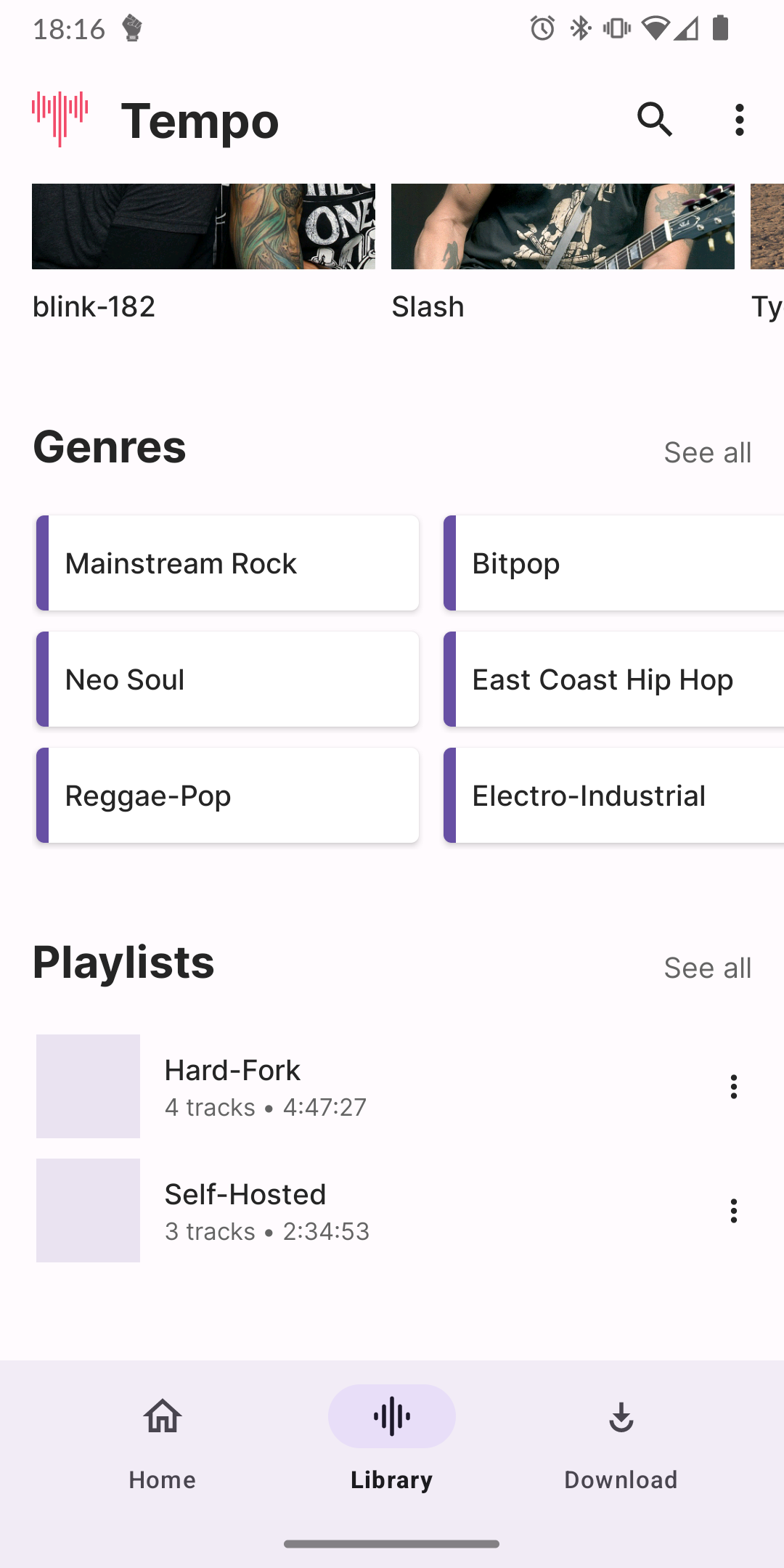Tap the Home icon in navigation
Image resolution: width=784 pixels, height=1568 pixels.
(x=163, y=1417)
